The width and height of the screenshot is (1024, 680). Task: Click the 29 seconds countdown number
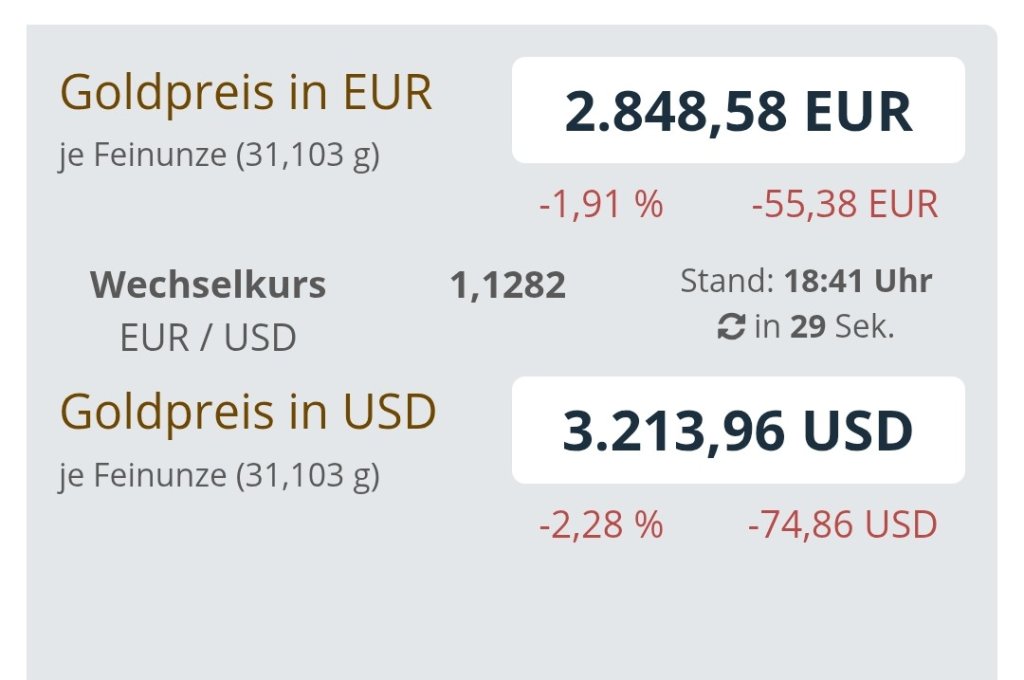tap(808, 327)
